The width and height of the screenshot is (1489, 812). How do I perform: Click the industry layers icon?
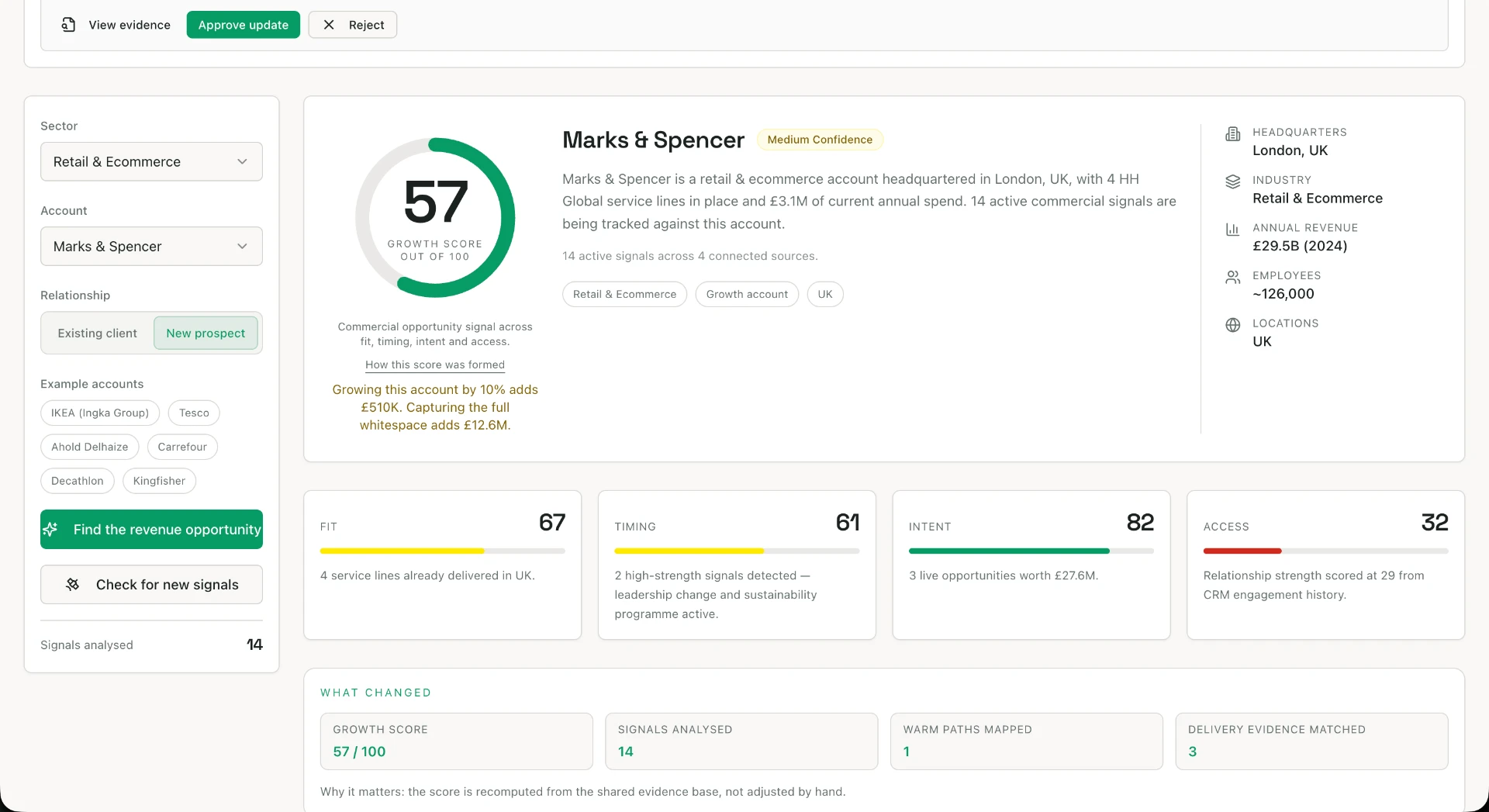(1232, 181)
